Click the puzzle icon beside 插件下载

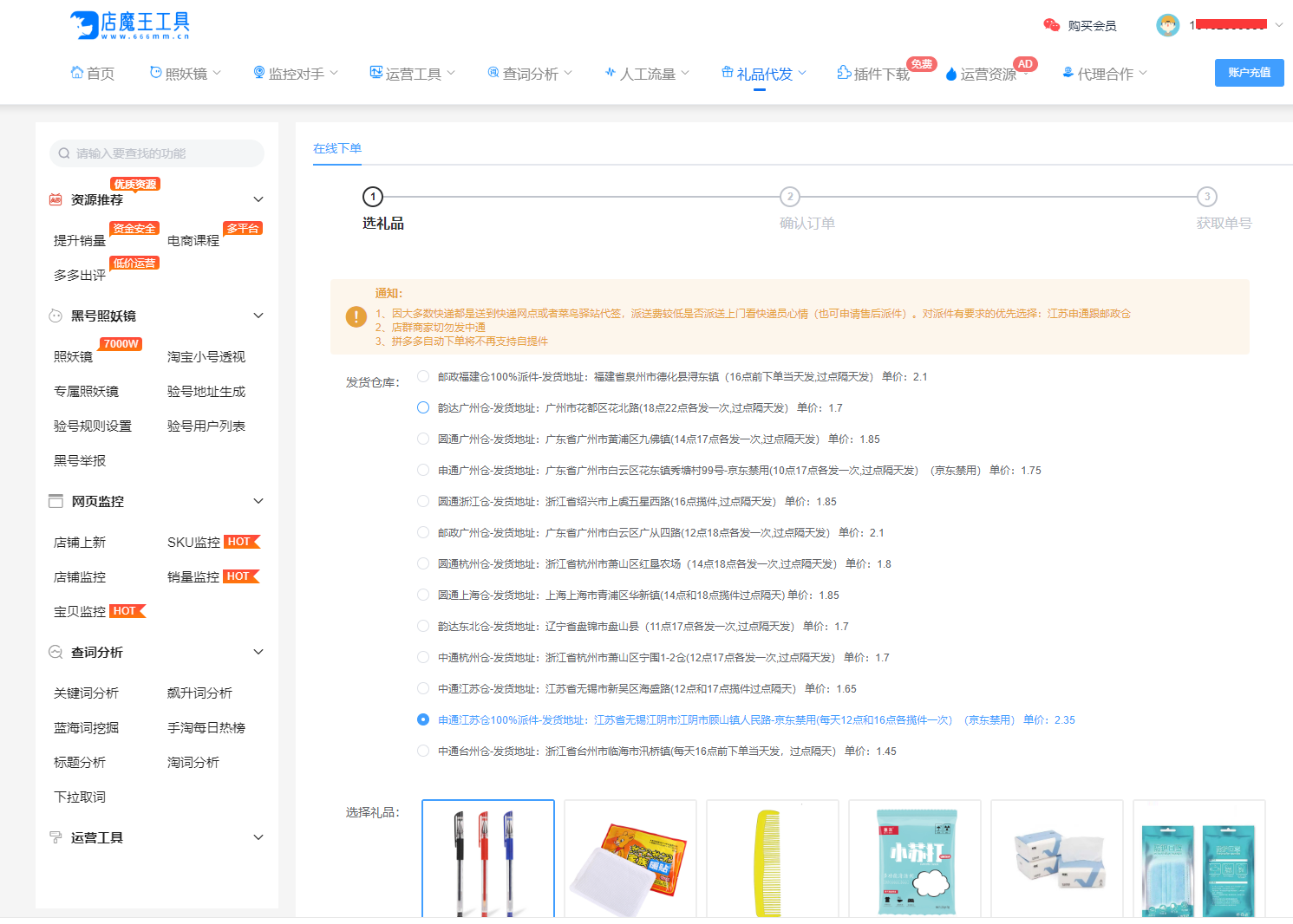tap(844, 73)
